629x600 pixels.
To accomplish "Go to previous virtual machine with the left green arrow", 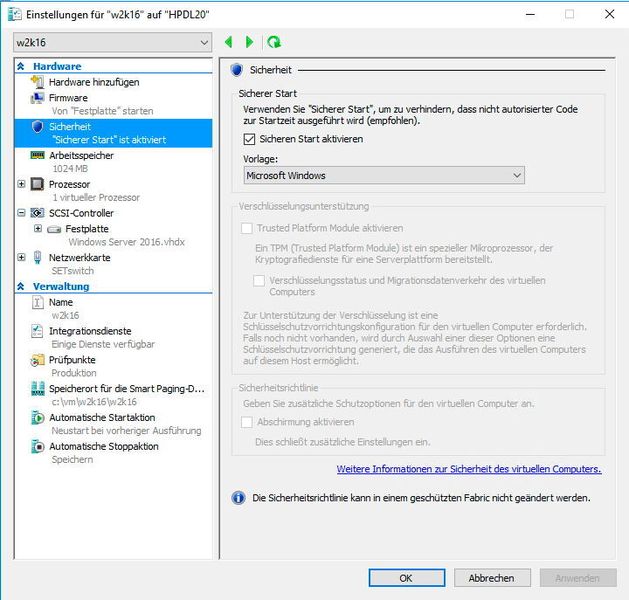I will click(229, 42).
